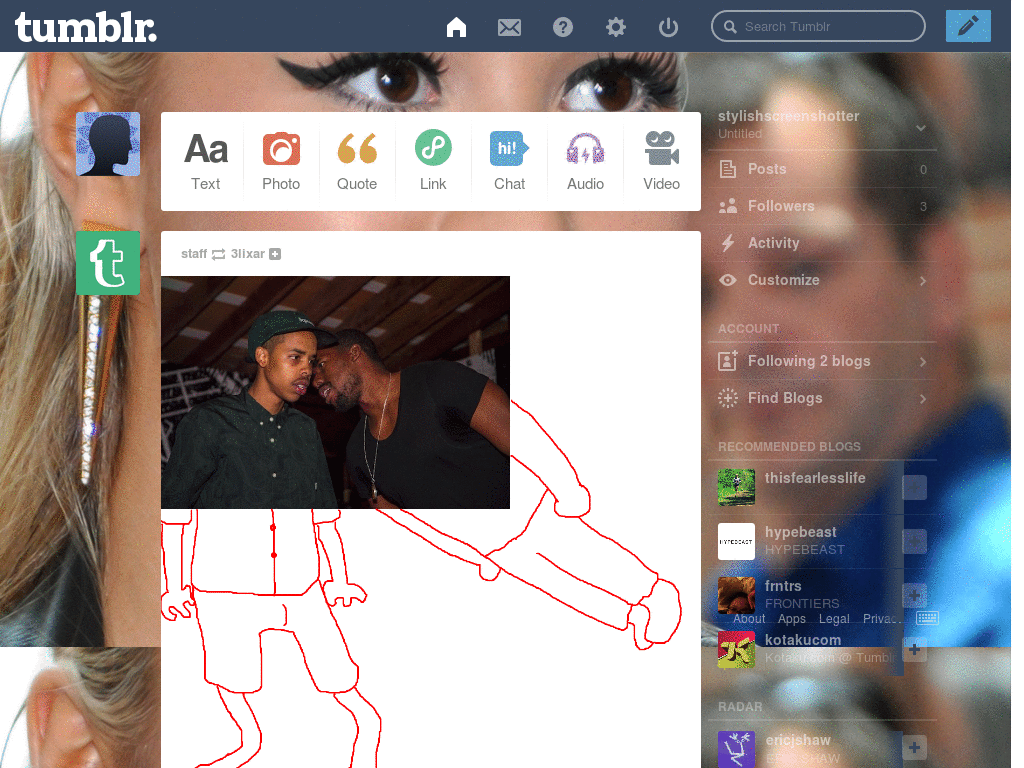Open the reblogged photo of two men
This screenshot has height=768, width=1024.
[x=335, y=392]
